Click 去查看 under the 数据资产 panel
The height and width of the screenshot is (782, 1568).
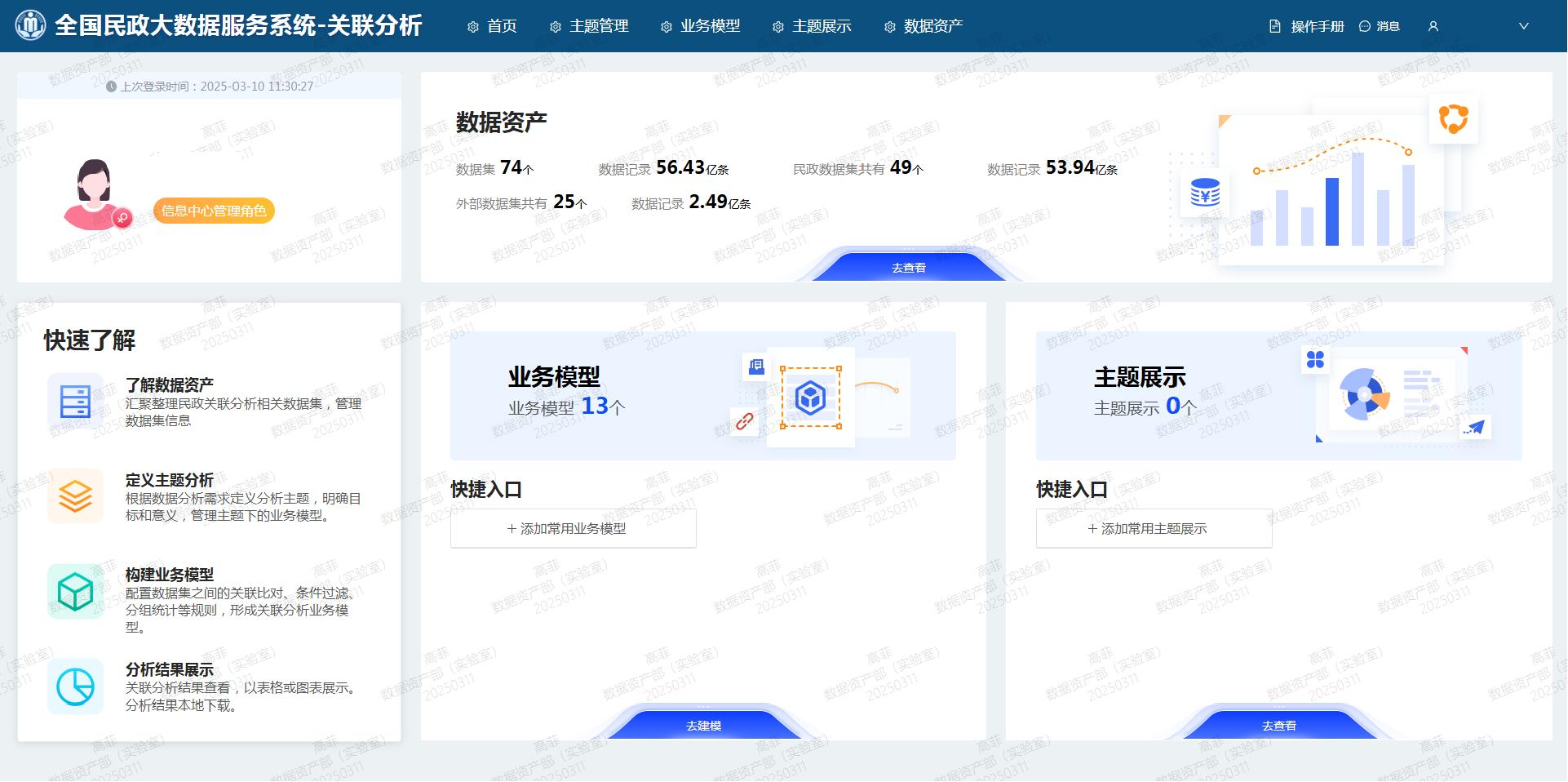(x=908, y=268)
